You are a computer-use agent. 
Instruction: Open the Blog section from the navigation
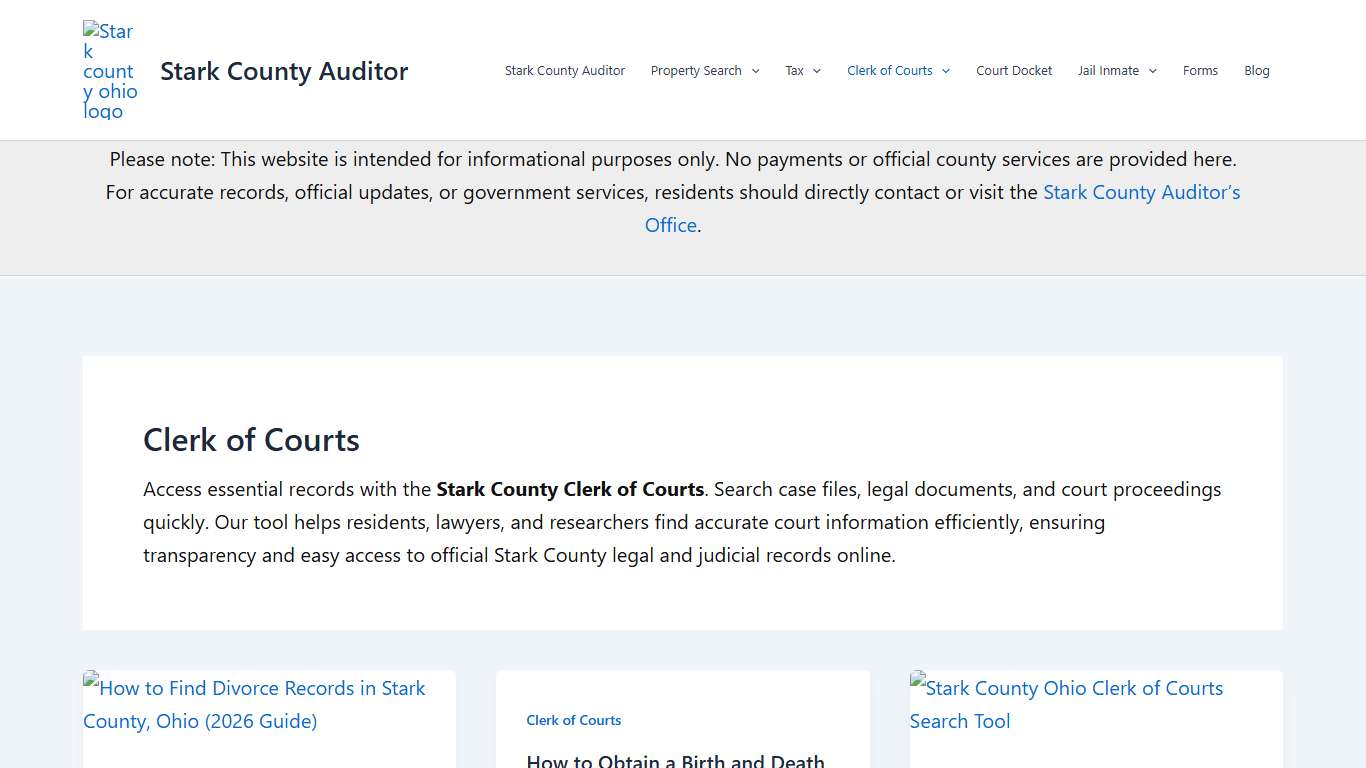pyautogui.click(x=1256, y=70)
